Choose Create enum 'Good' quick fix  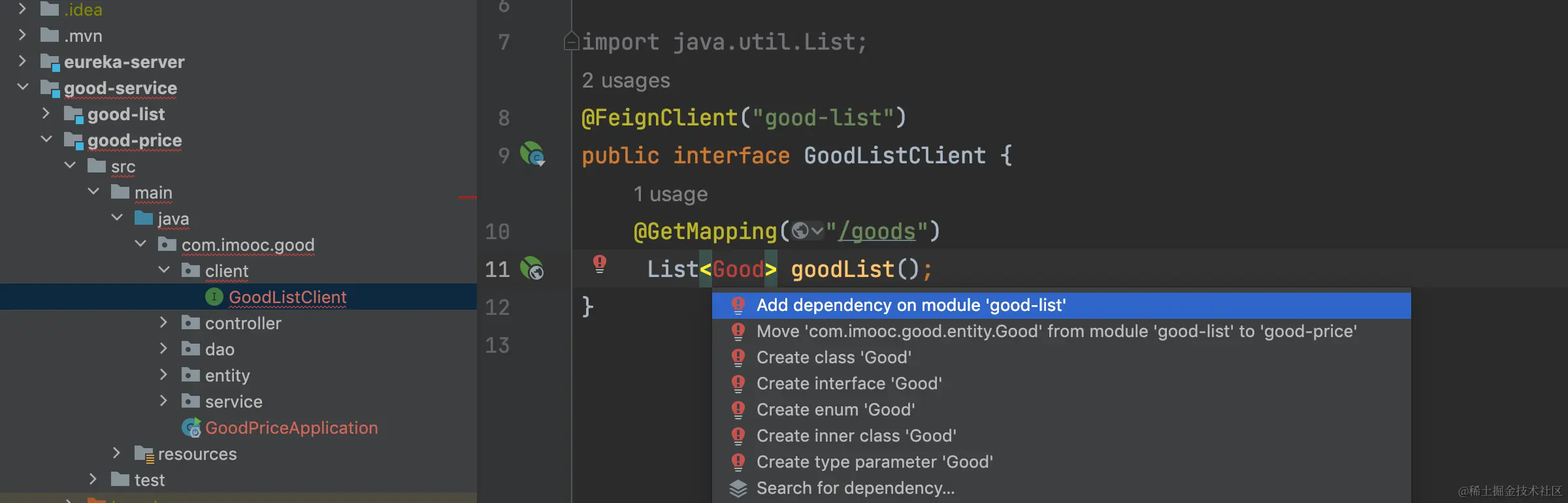1061,410
